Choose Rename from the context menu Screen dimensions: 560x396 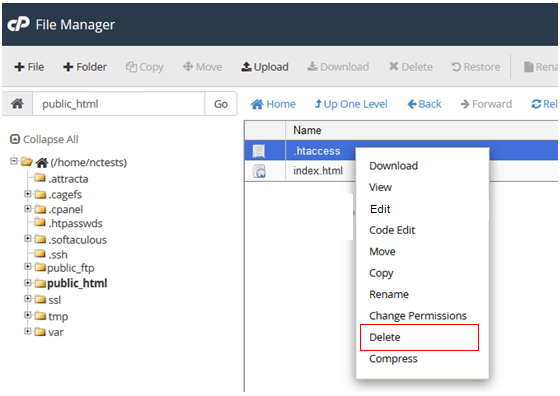pyautogui.click(x=389, y=295)
